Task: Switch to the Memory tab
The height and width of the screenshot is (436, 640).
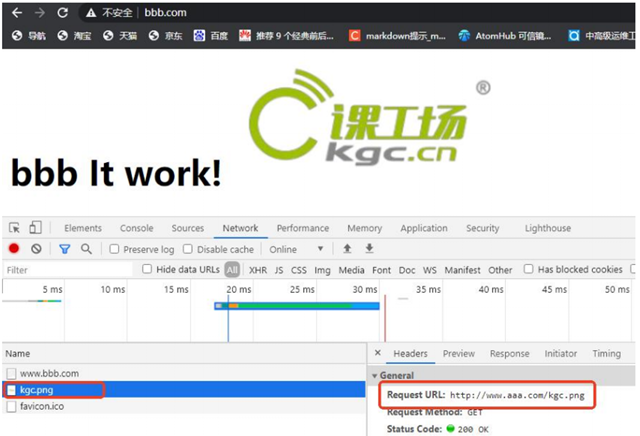Action: coord(364,228)
